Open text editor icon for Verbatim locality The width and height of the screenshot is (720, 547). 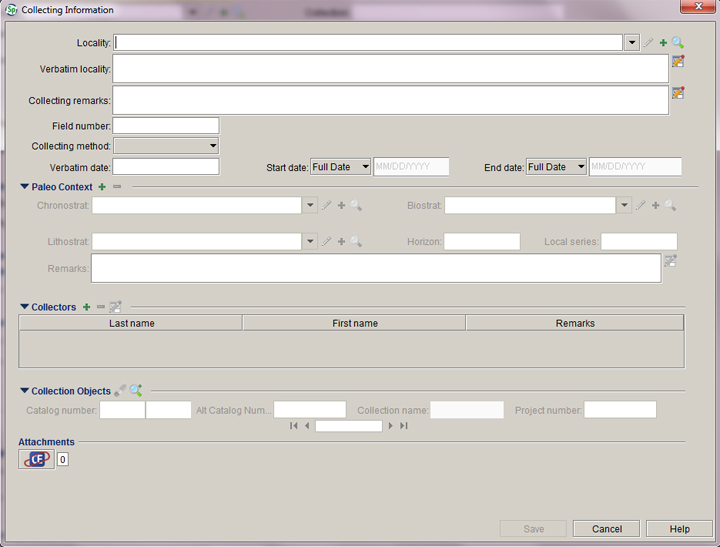pos(678,62)
